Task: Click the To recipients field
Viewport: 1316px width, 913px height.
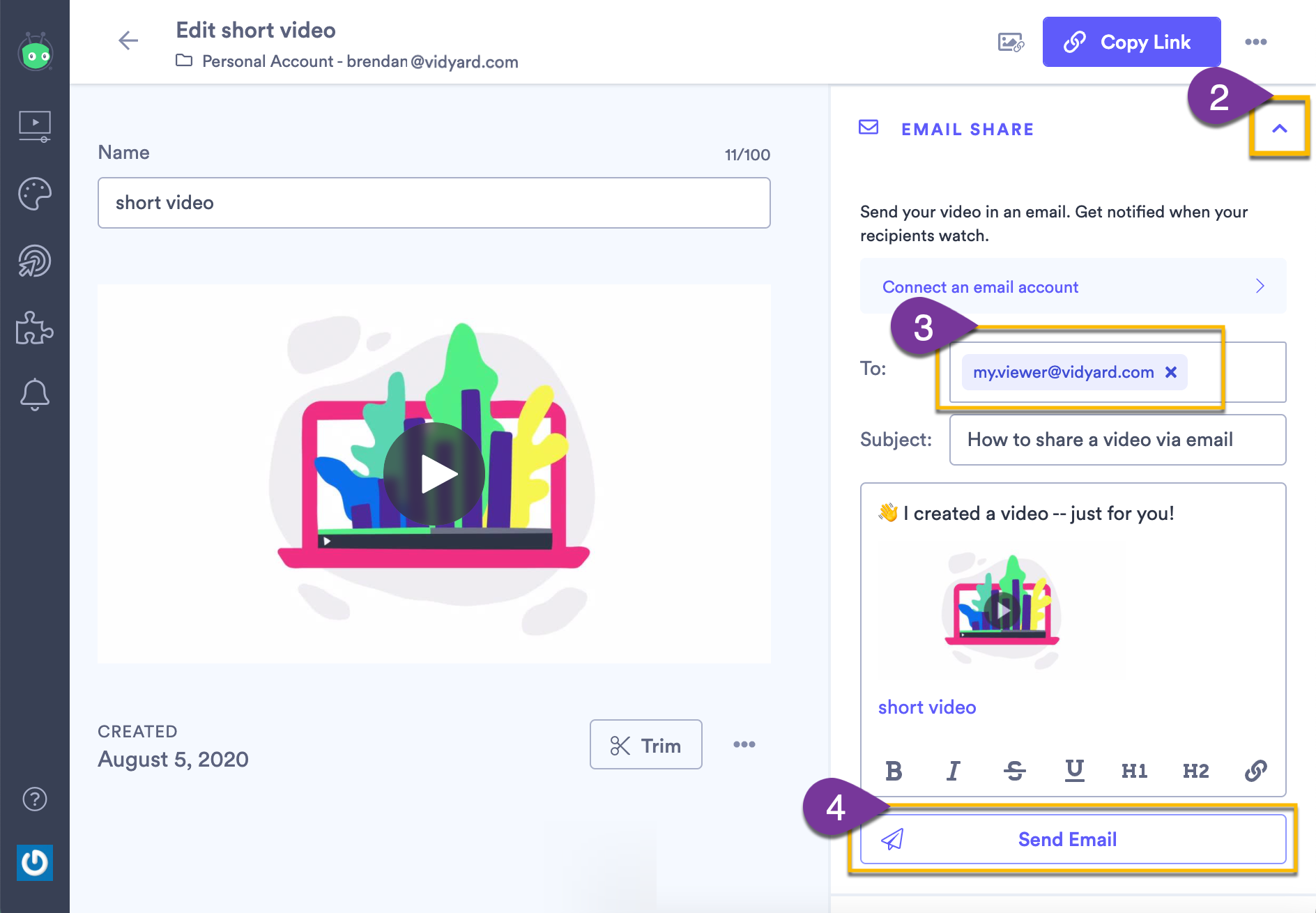Action: pos(1117,372)
